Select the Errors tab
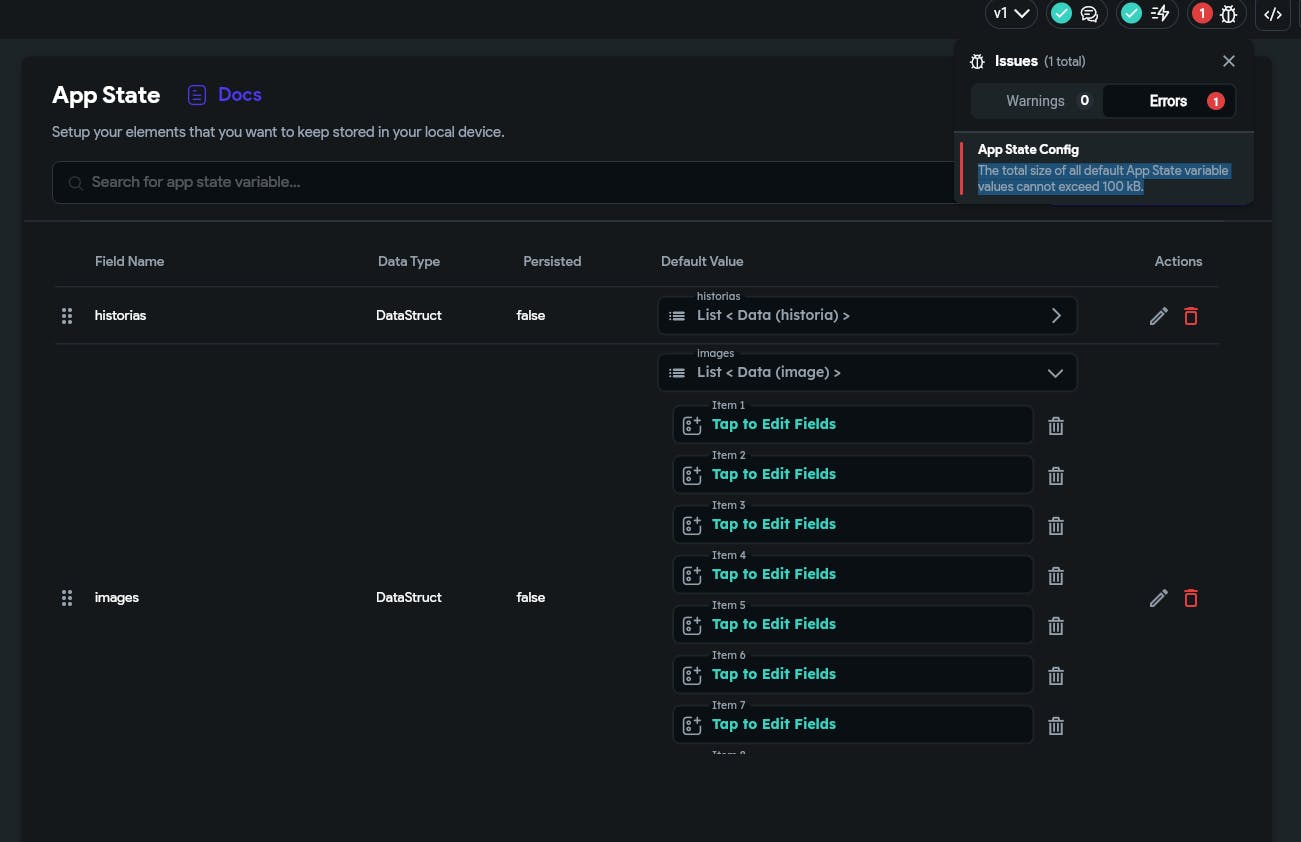Screen dimensions: 1301x842 tap(1169, 101)
